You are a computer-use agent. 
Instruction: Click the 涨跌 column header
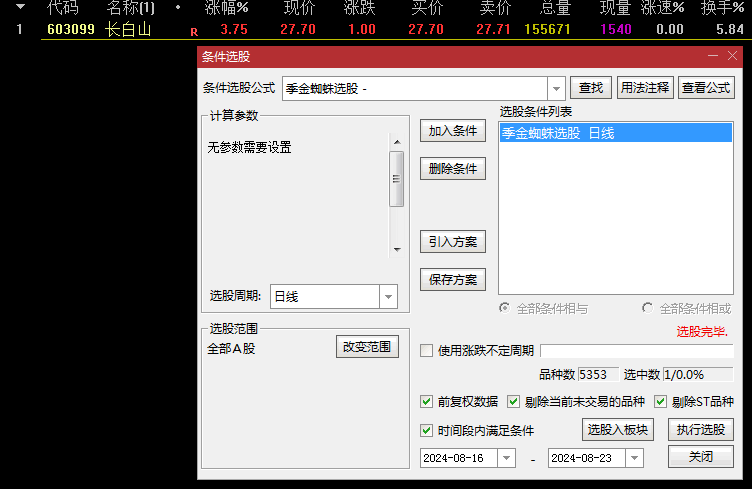pyautogui.click(x=360, y=8)
